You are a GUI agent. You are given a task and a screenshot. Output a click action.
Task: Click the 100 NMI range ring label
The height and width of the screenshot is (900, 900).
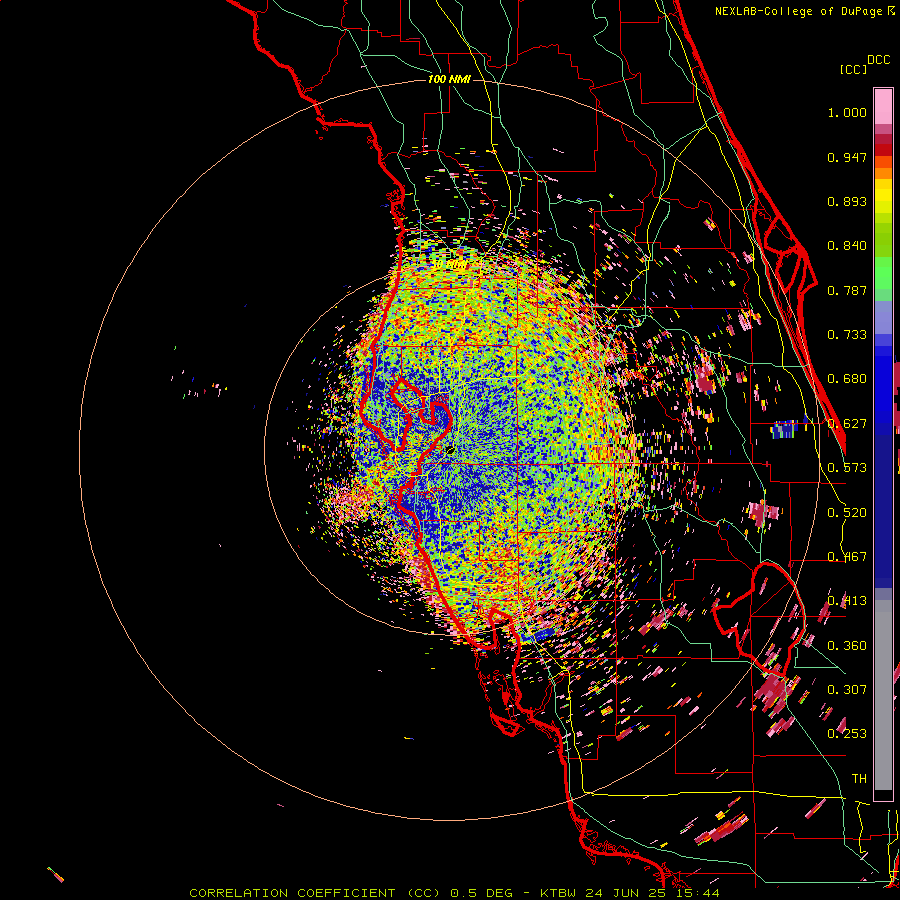pyautogui.click(x=449, y=79)
